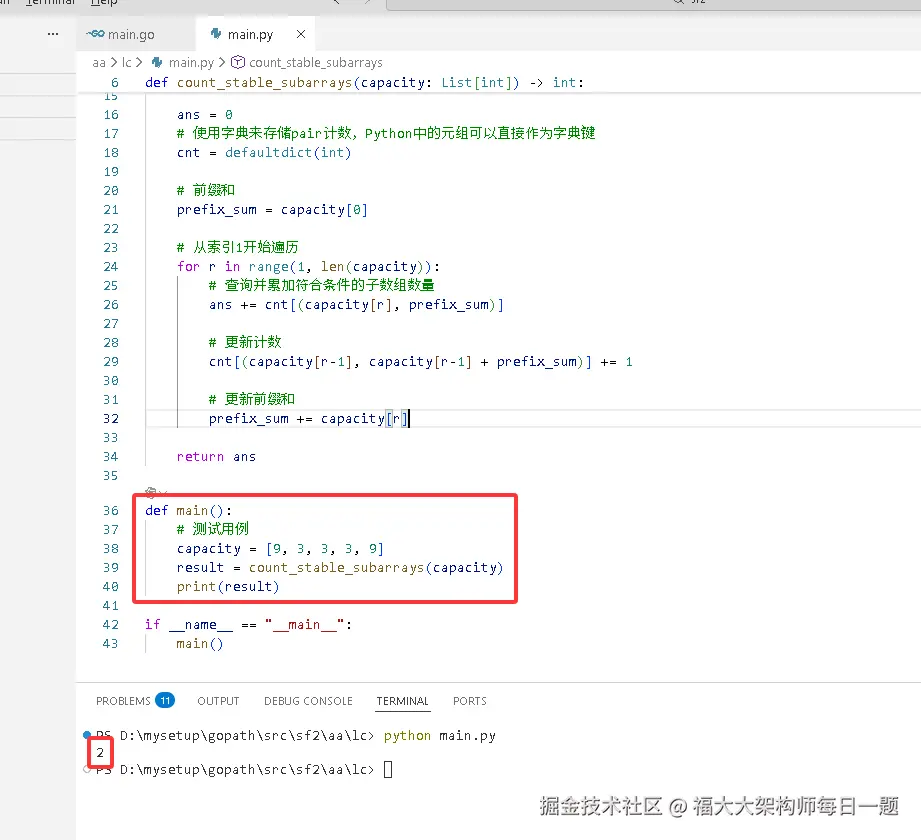Click the Python icon on main.py tab
The width and height of the screenshot is (921, 840).
216,34
